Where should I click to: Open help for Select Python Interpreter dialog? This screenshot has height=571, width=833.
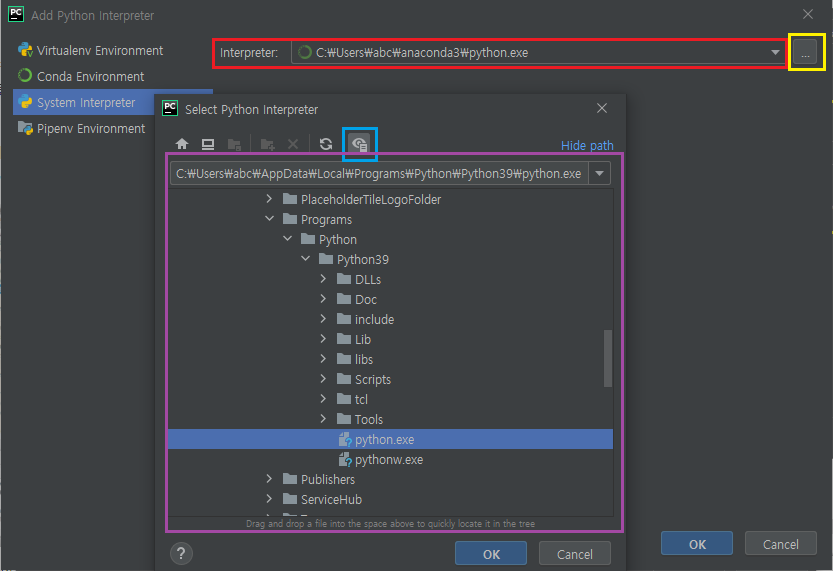181,553
